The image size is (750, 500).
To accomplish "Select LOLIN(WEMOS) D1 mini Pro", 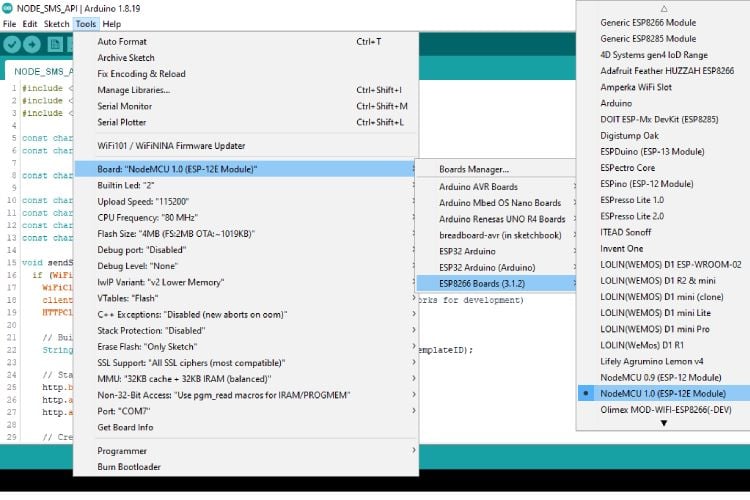I will pos(663,329).
